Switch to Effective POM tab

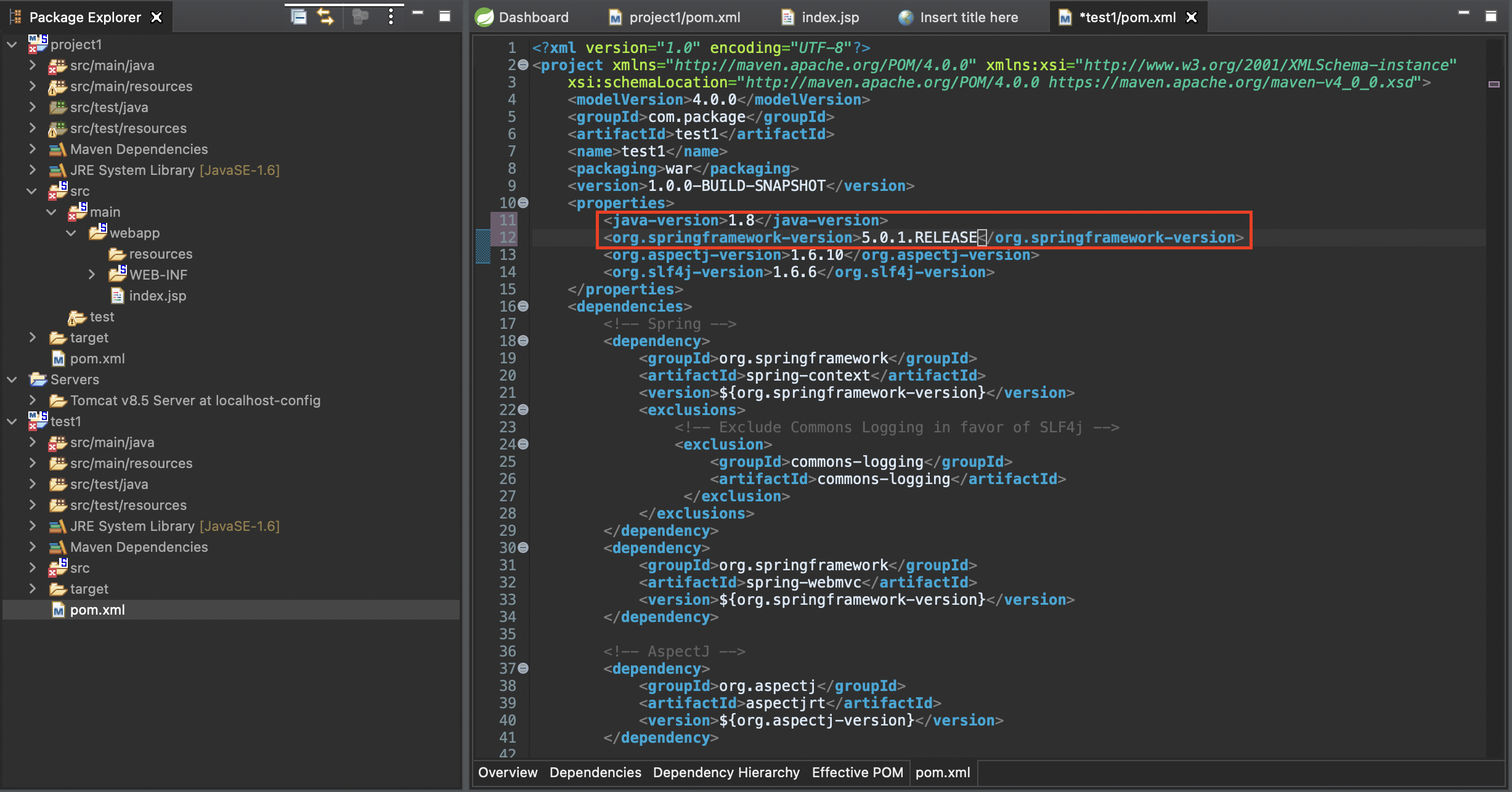[x=857, y=772]
